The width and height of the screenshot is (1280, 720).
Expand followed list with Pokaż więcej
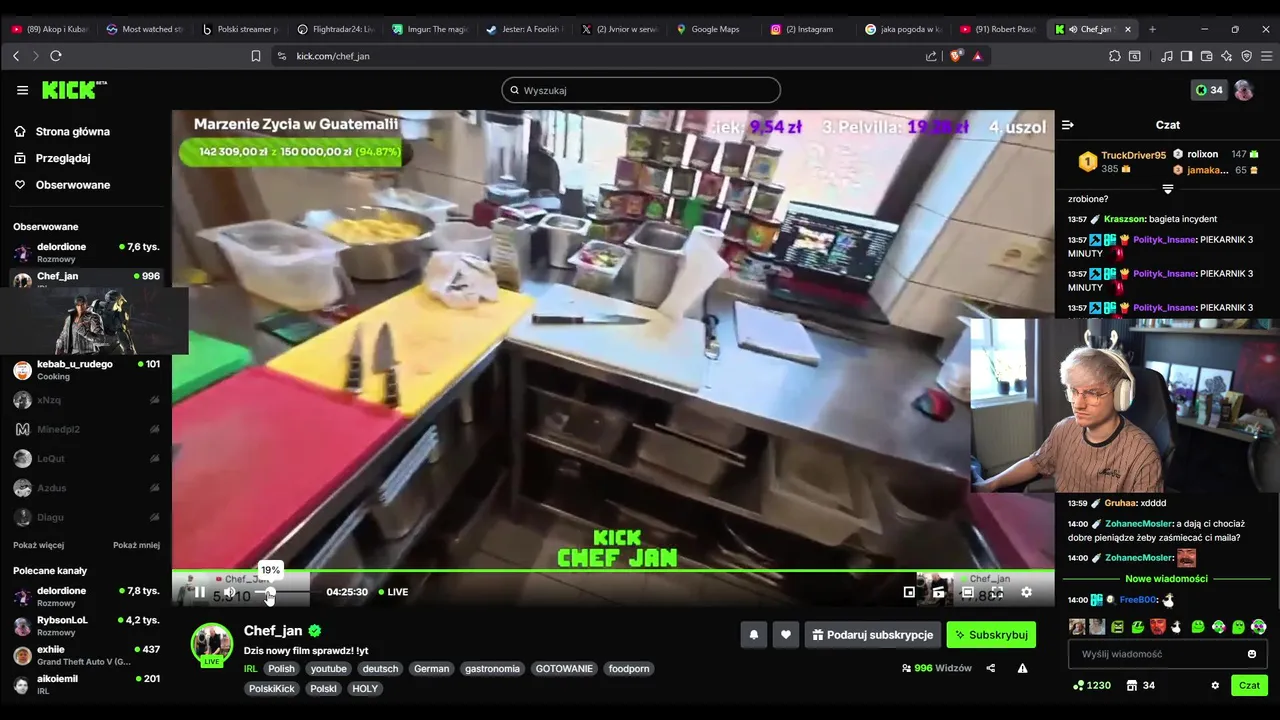point(38,545)
